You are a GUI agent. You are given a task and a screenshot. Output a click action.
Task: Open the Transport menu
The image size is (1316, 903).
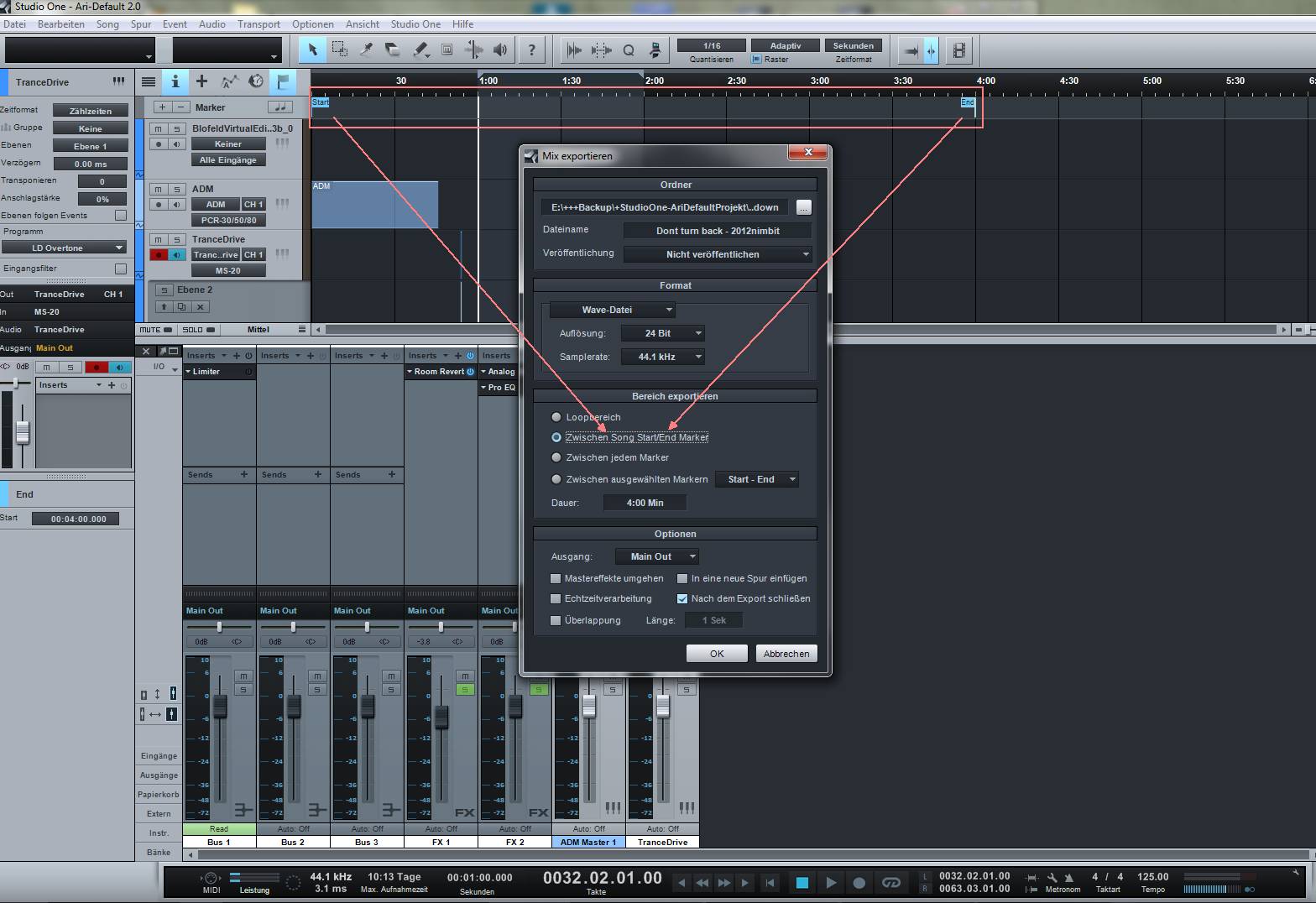click(x=258, y=24)
